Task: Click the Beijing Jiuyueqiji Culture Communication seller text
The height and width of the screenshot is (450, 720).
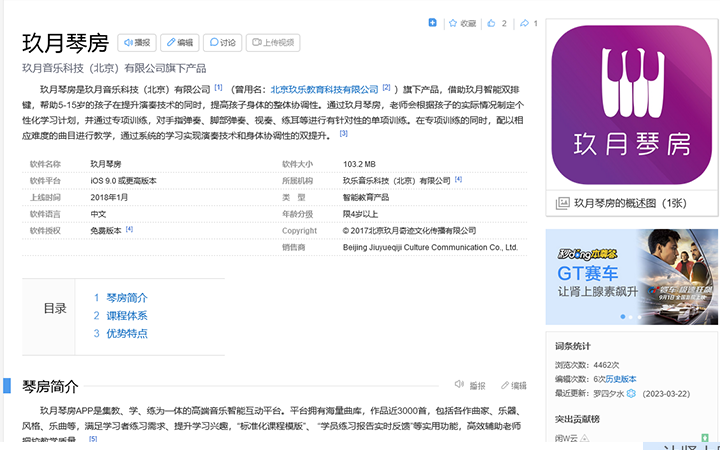Action: pyautogui.click(x=430, y=248)
